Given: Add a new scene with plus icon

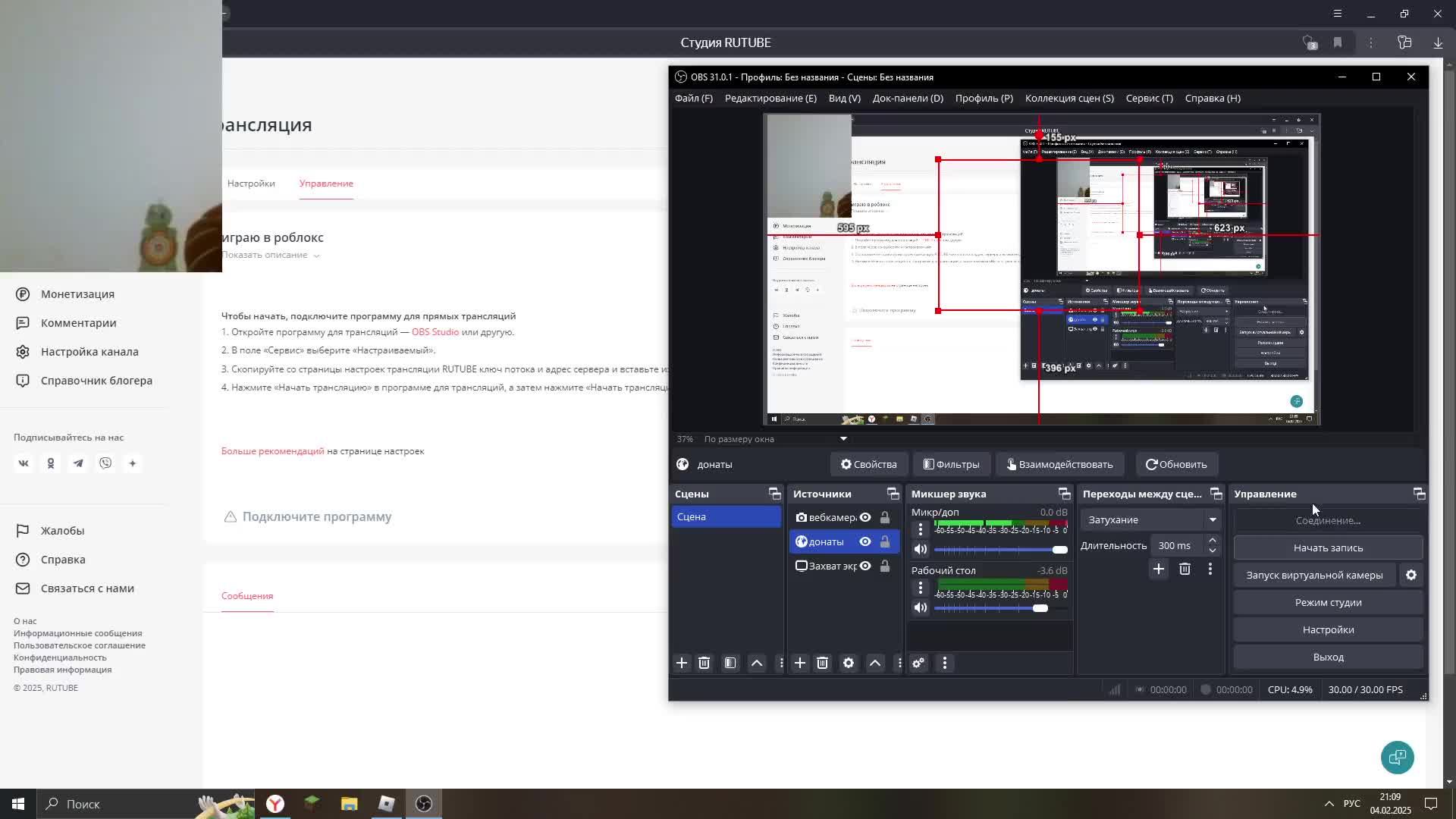Looking at the screenshot, I should [x=682, y=663].
